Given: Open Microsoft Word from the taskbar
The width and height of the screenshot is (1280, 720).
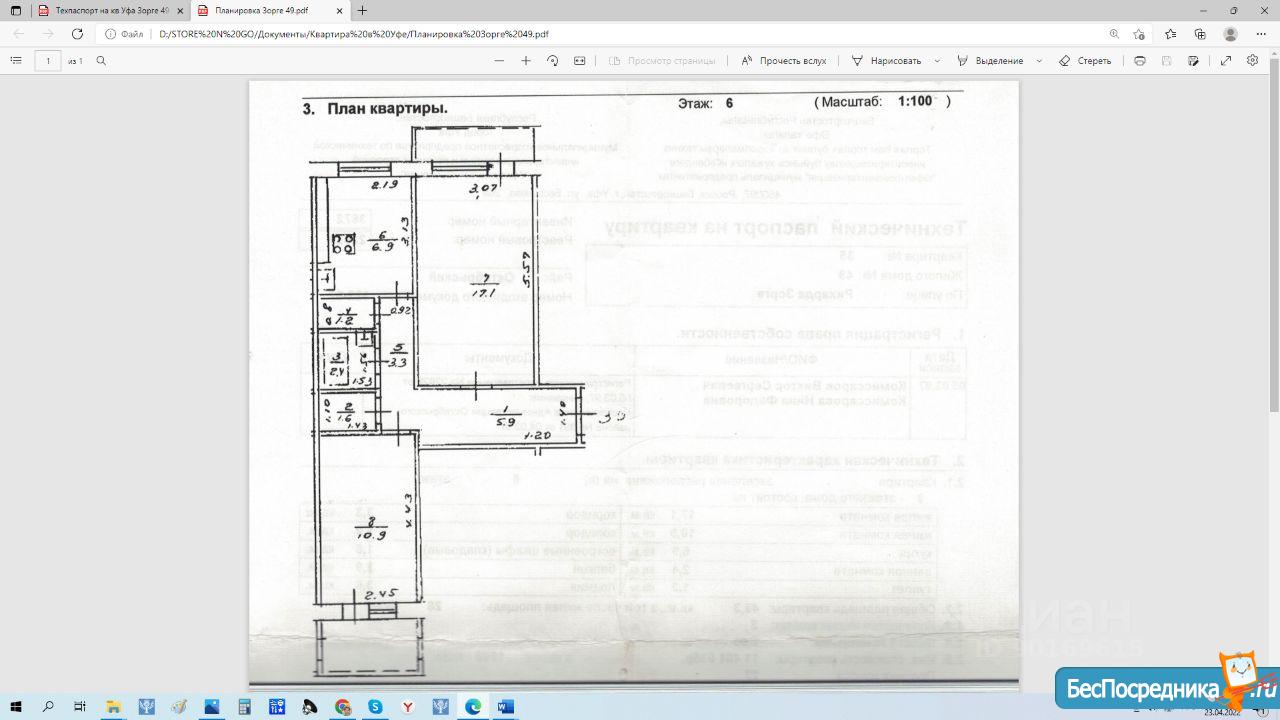Looking at the screenshot, I should pyautogui.click(x=505, y=707).
